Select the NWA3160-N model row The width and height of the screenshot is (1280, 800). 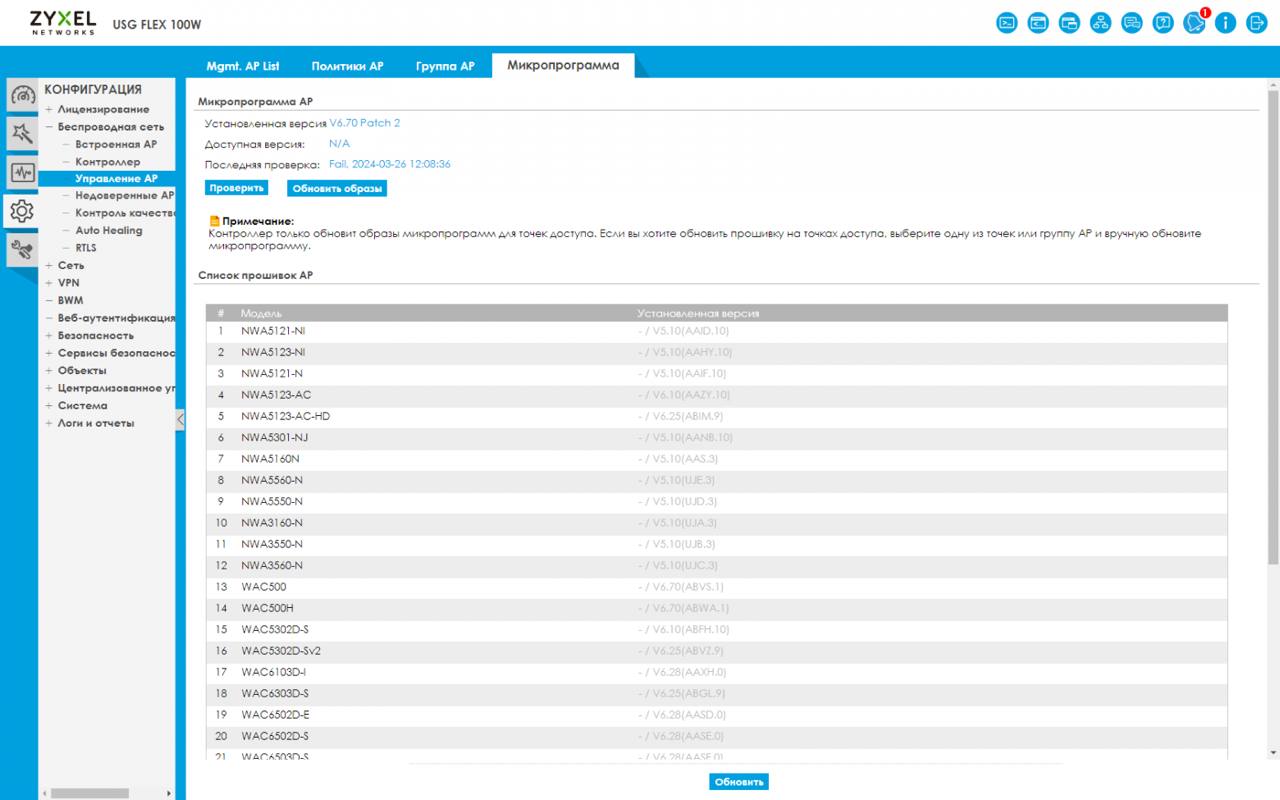(x=717, y=523)
